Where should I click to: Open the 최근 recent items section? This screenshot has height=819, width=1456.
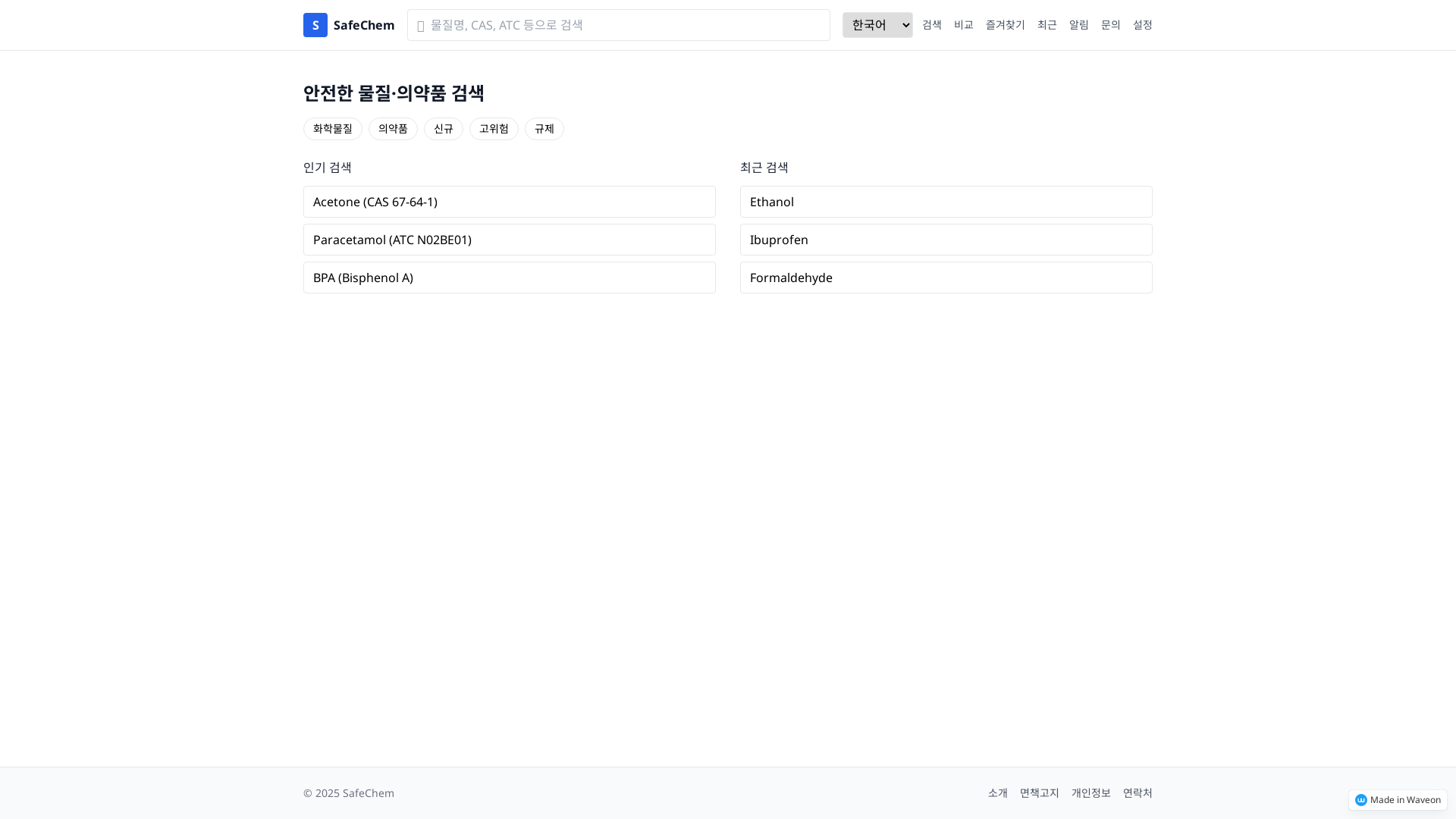pyautogui.click(x=1047, y=24)
